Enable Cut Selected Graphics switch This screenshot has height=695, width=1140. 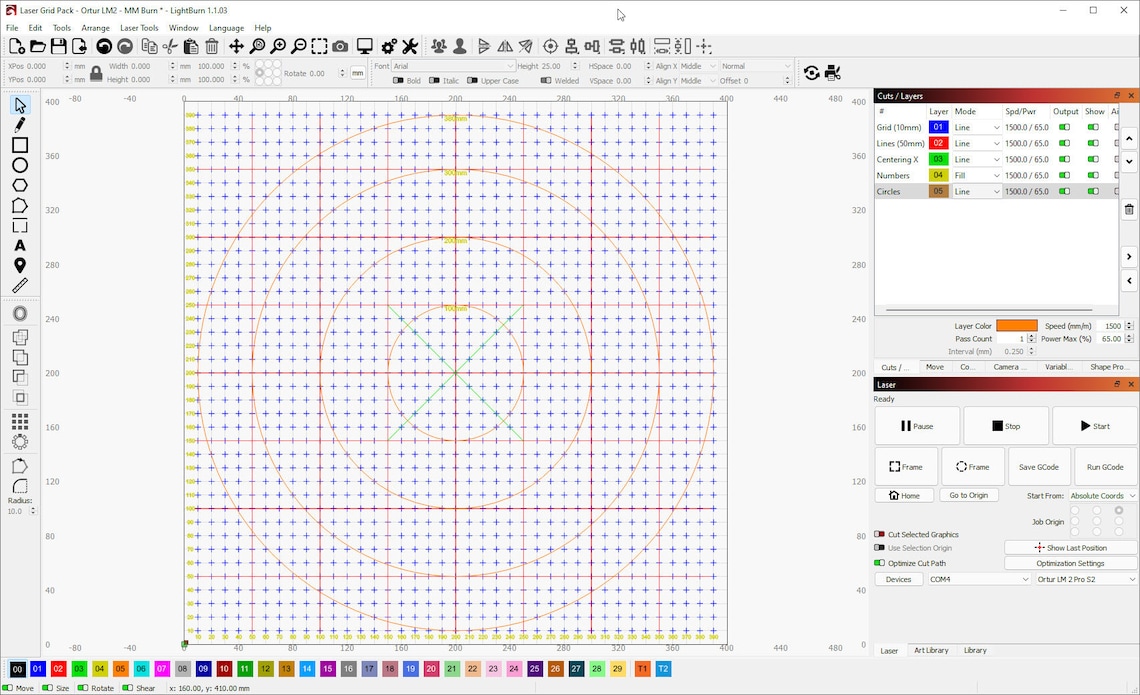tap(880, 534)
